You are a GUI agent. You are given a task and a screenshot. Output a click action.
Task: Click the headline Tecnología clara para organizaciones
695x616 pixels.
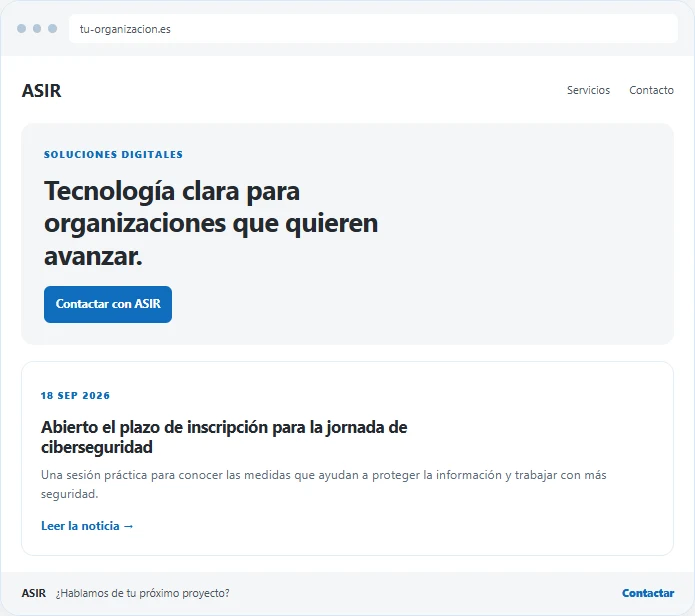[x=211, y=223]
